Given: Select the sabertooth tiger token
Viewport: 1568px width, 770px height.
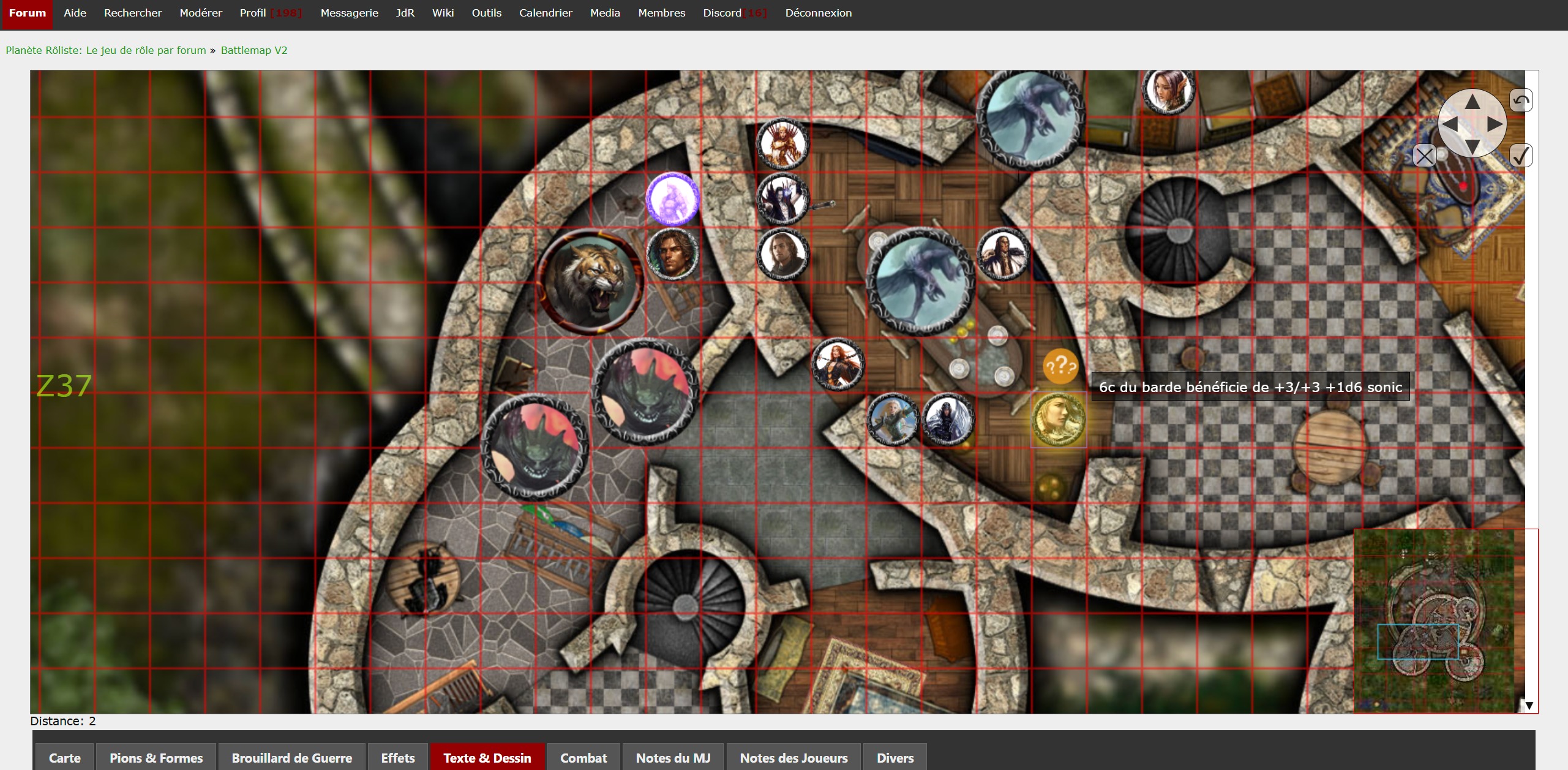Looking at the screenshot, I should point(590,282).
